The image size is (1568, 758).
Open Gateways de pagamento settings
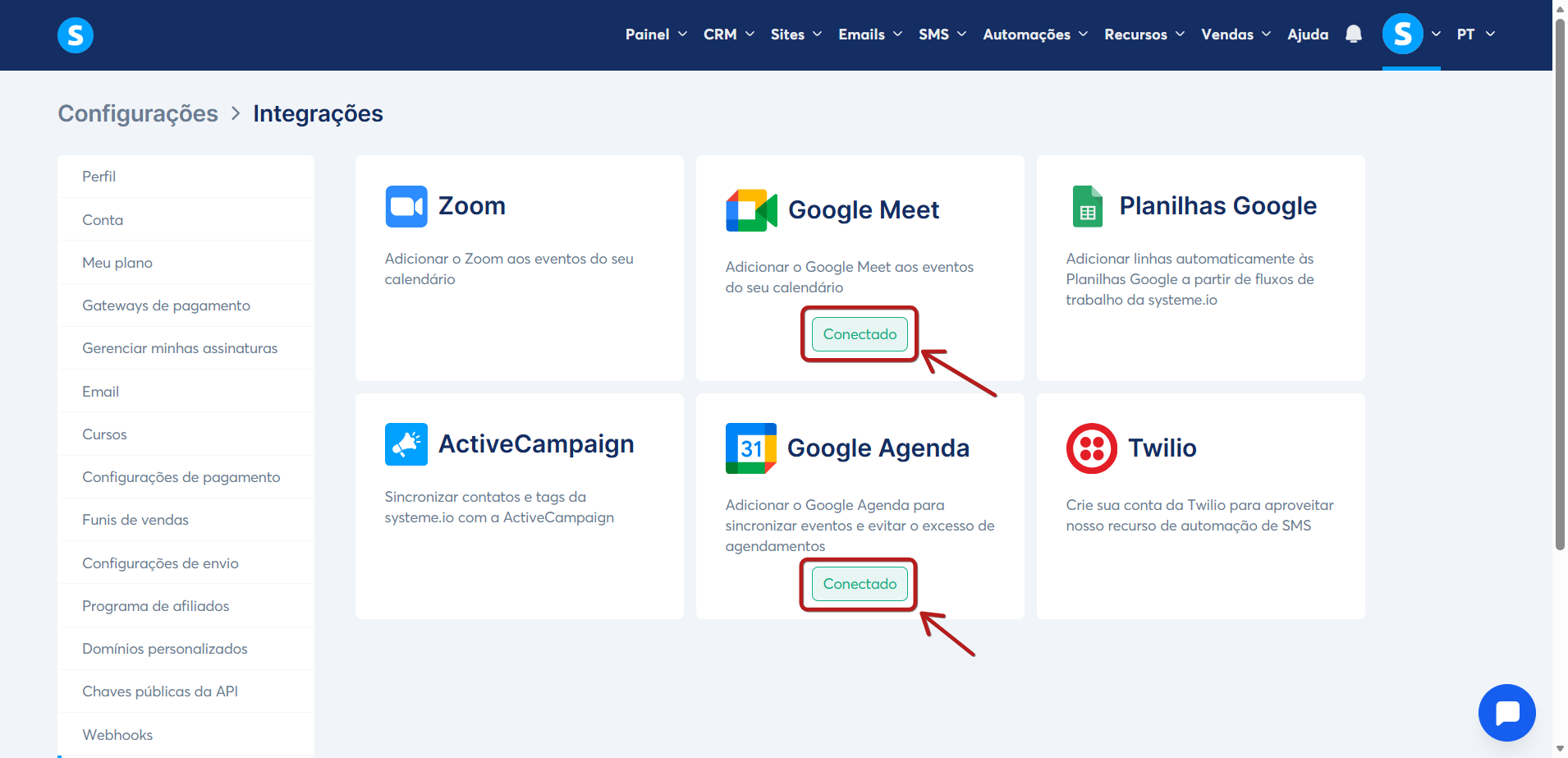coord(186,305)
